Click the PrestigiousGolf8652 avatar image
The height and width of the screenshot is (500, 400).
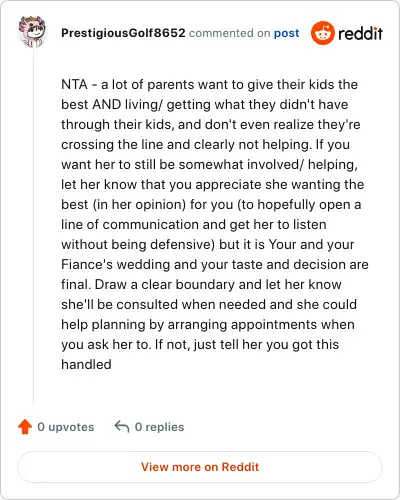(x=32, y=32)
